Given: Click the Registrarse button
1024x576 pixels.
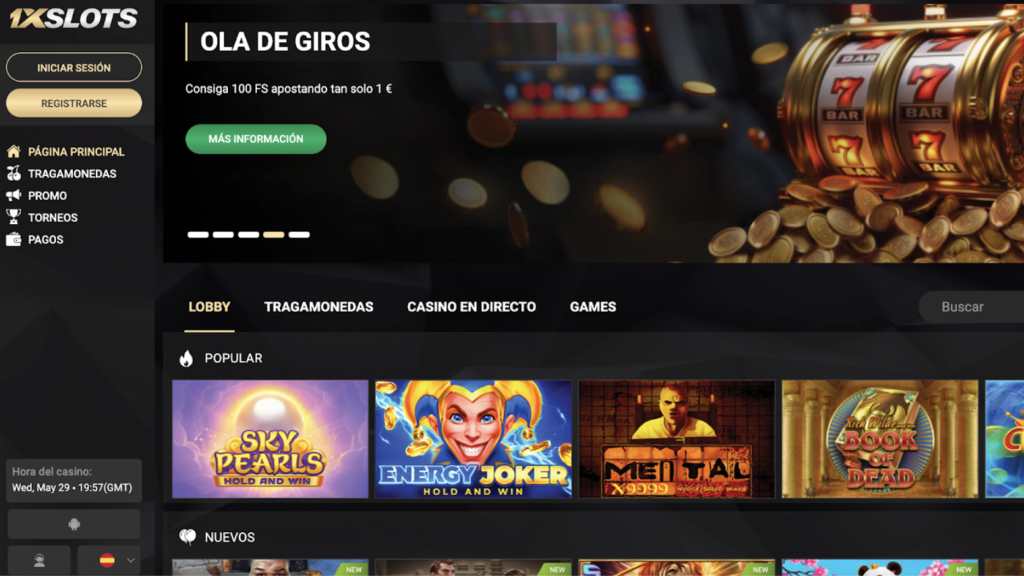Looking at the screenshot, I should coord(74,103).
